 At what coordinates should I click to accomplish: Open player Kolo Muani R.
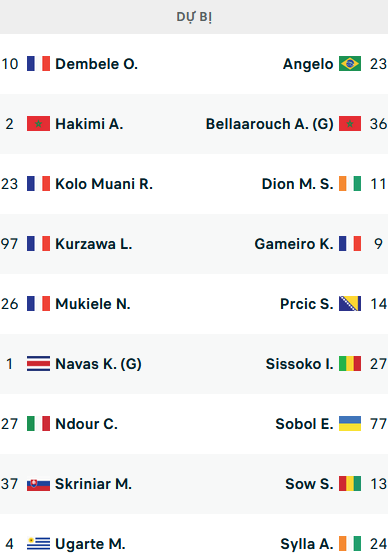104,184
